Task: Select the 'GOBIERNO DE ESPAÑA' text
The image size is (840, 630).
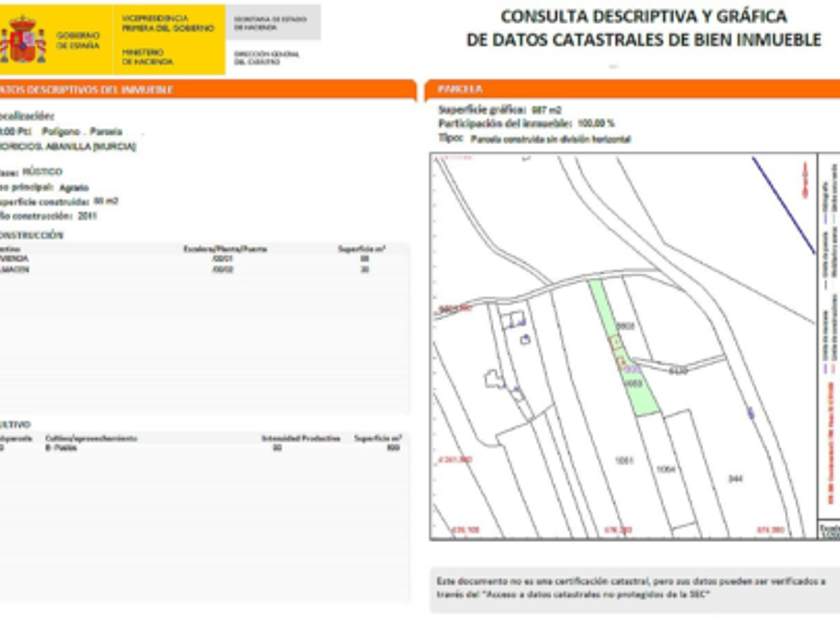Action: click(x=78, y=40)
